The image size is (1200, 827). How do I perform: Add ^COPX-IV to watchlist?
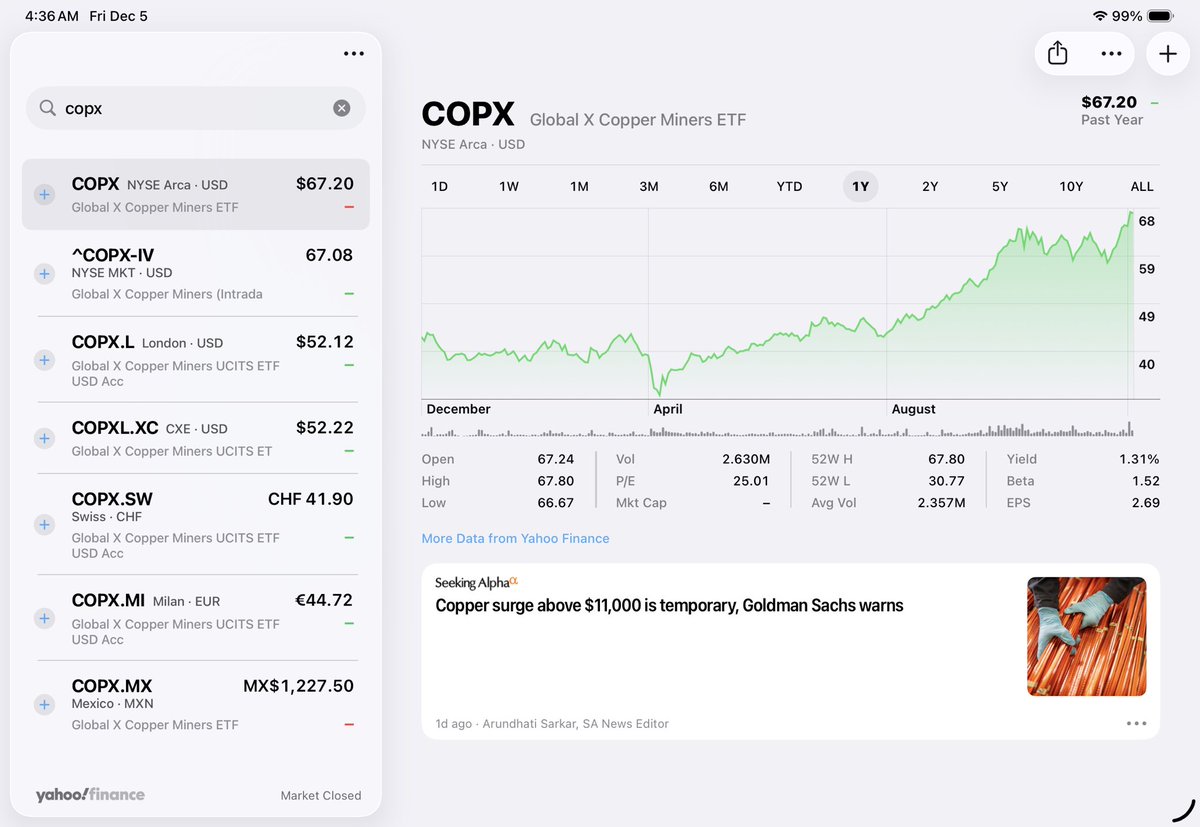point(44,273)
